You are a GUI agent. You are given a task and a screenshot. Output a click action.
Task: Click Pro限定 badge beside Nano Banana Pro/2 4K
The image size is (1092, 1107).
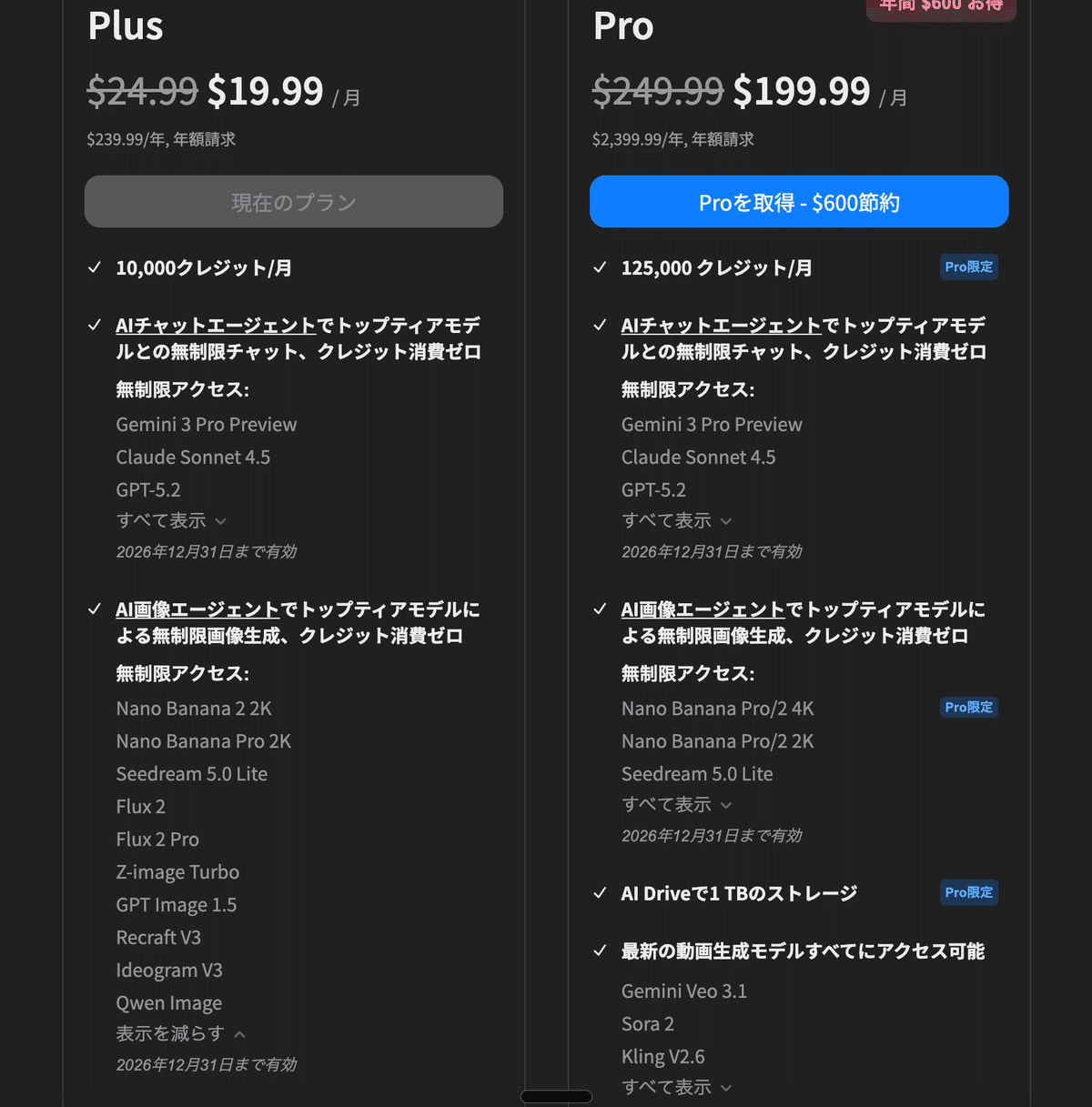(x=968, y=708)
